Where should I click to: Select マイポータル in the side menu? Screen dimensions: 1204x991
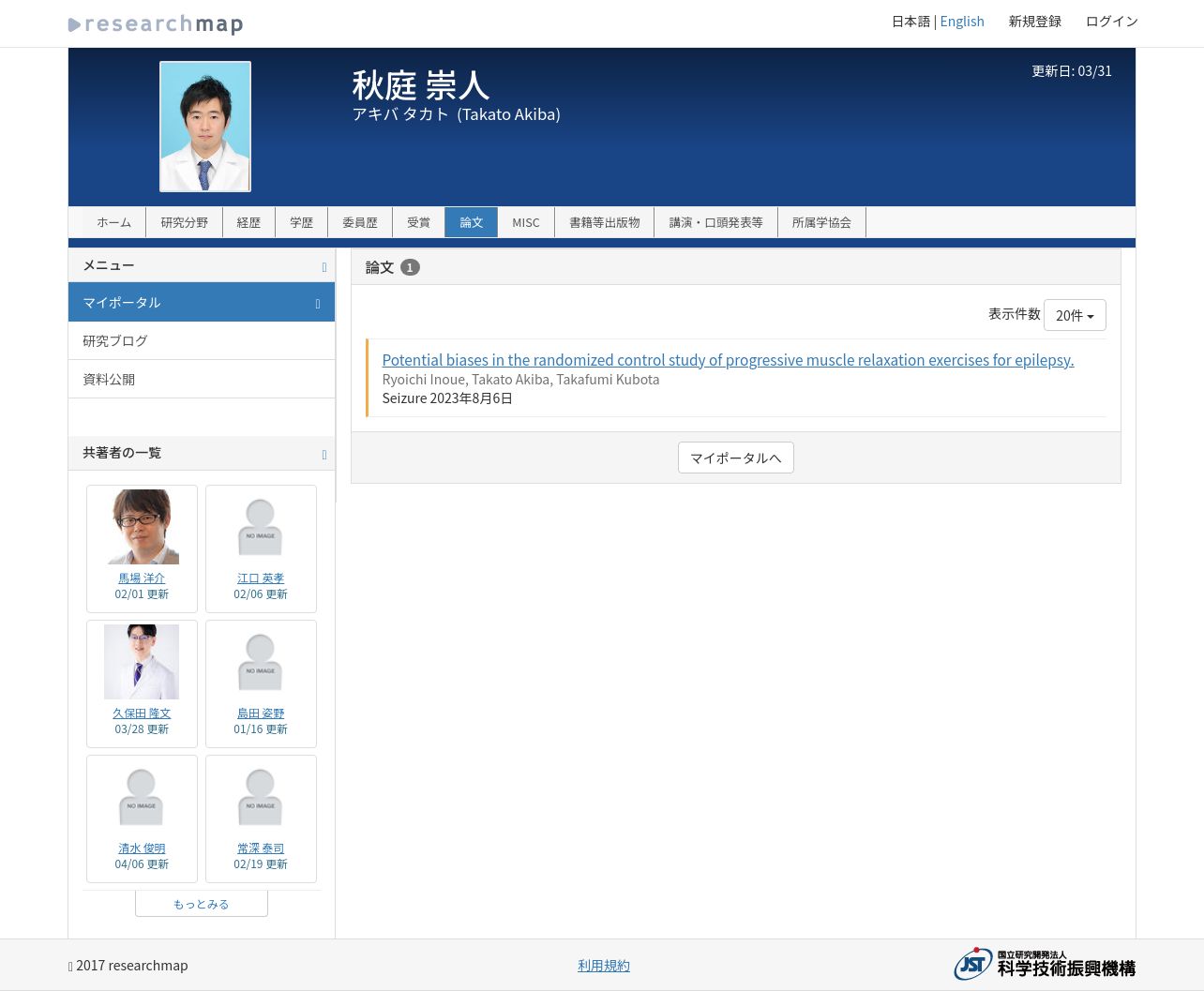tap(202, 302)
